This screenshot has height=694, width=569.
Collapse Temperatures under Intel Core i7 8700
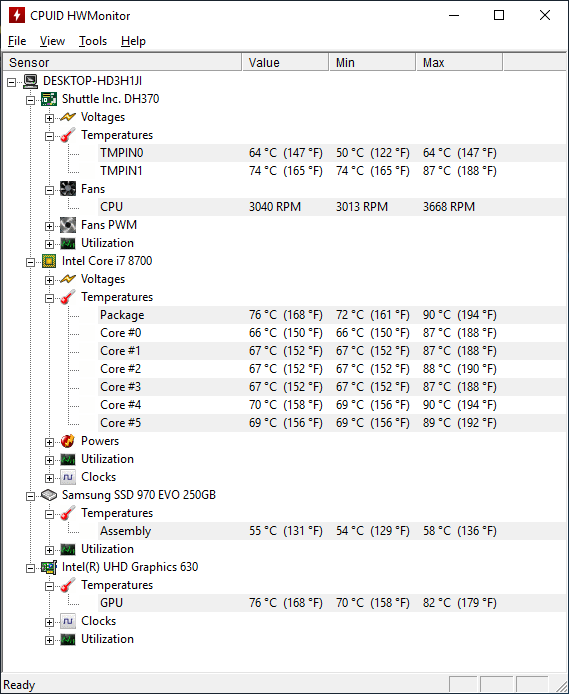tap(49, 298)
